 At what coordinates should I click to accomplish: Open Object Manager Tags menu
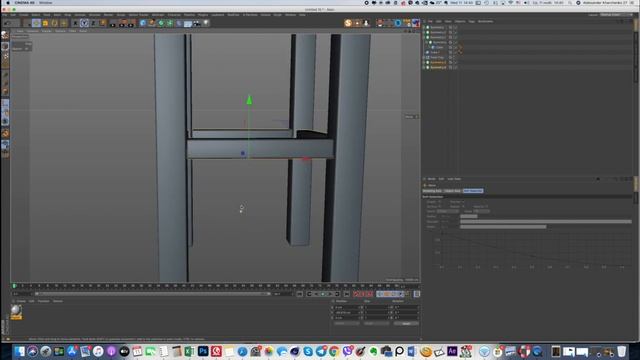(471, 21)
